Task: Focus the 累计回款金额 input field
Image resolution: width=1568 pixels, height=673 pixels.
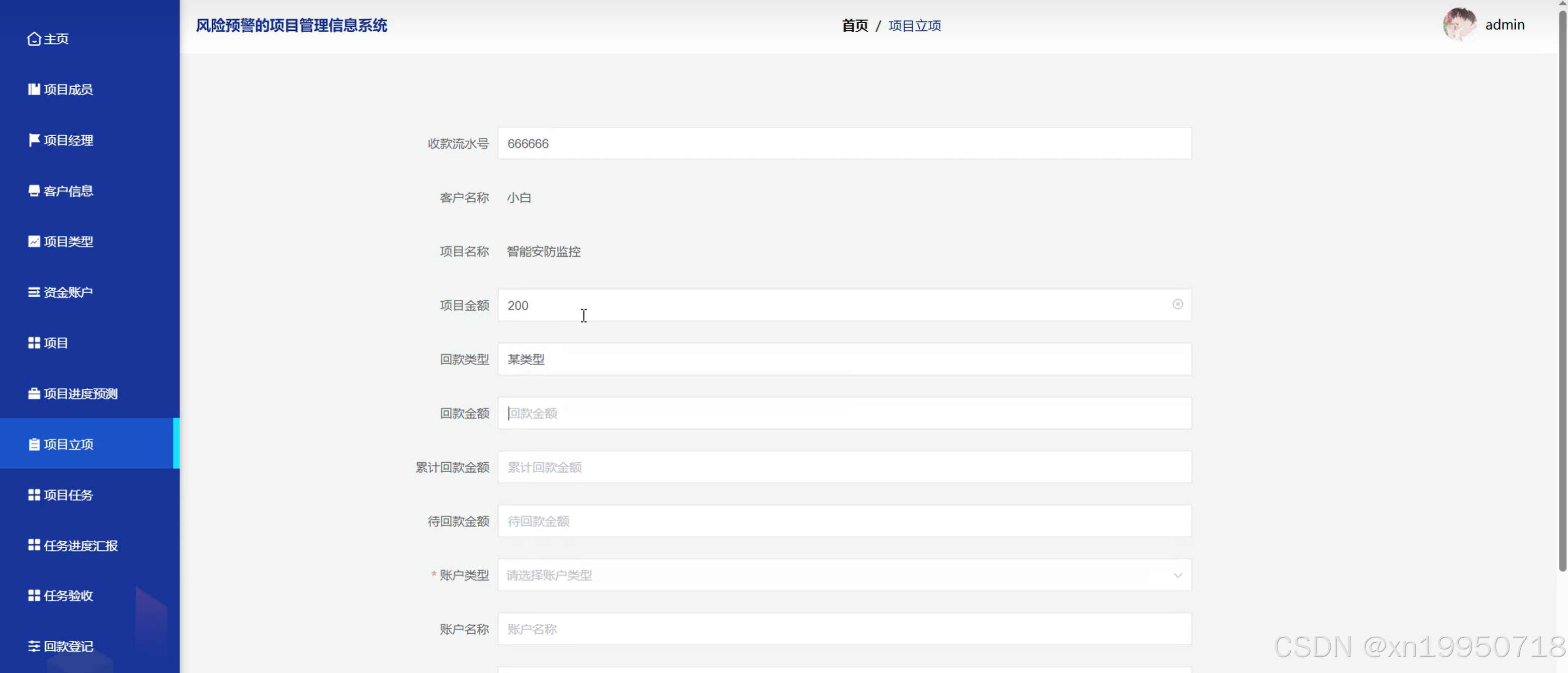Action: coord(844,467)
